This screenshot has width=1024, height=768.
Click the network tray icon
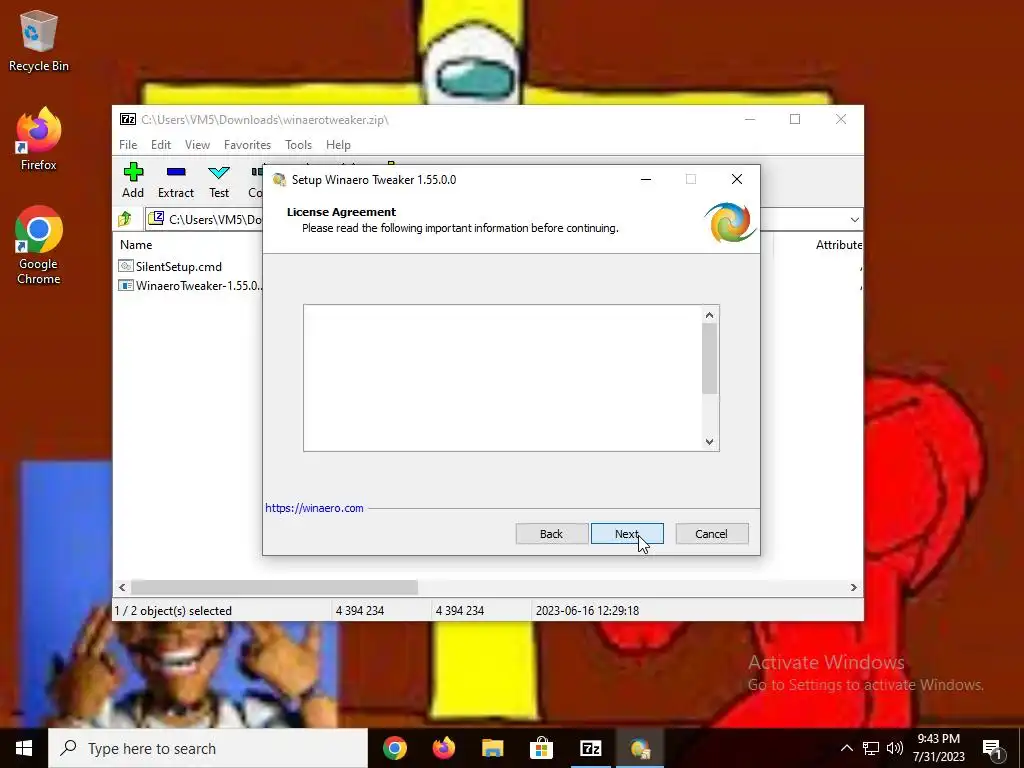[x=871, y=748]
